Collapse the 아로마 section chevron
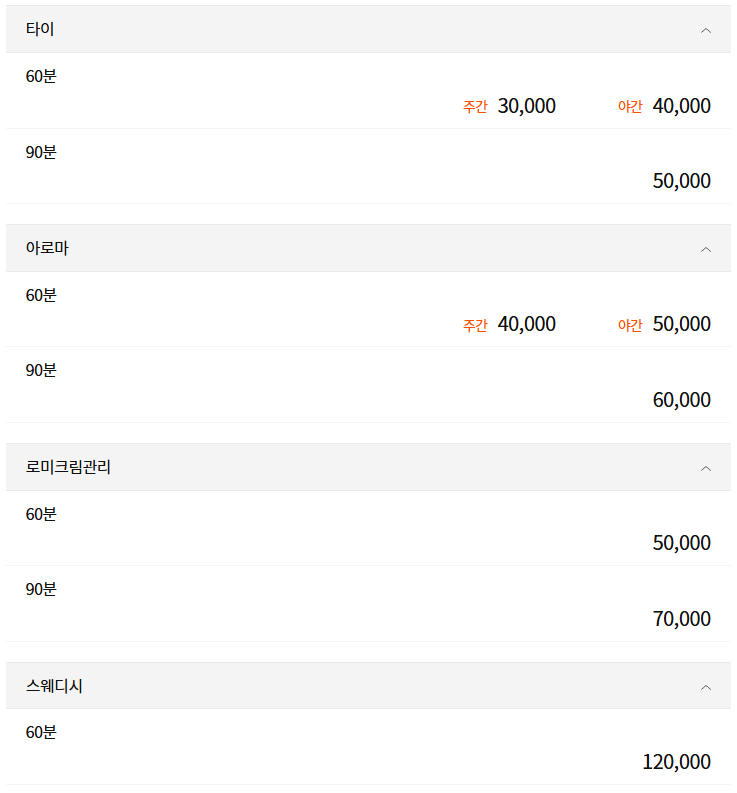The height and width of the screenshot is (793, 737). 706,249
